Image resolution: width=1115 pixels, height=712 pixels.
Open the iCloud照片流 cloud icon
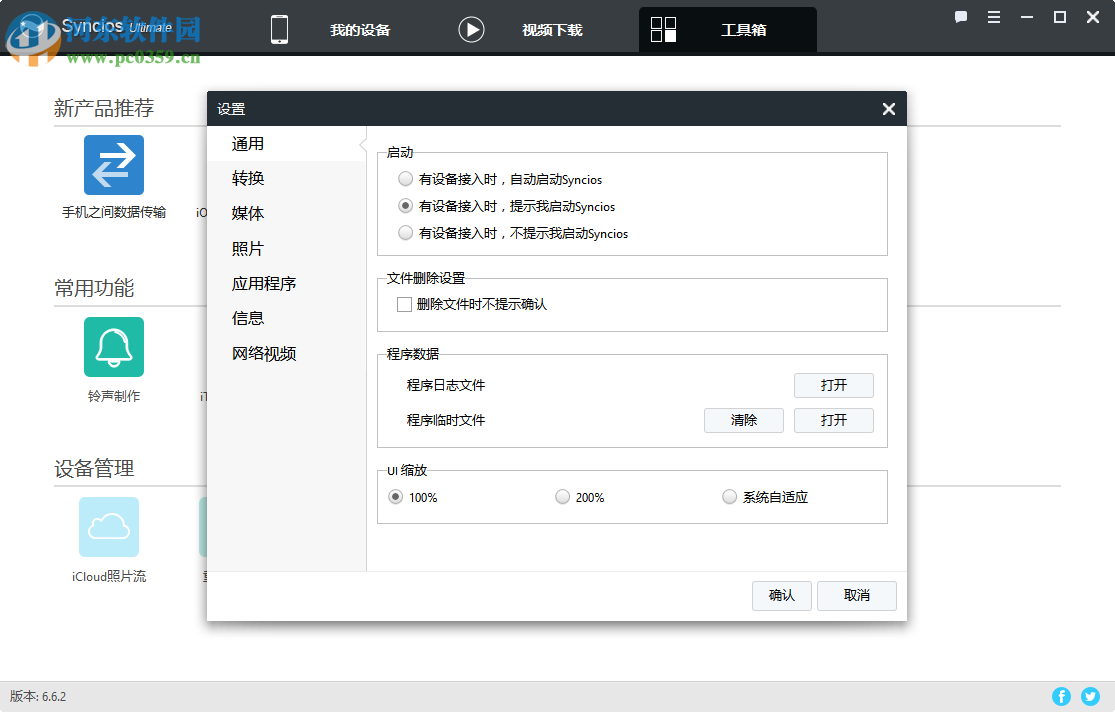point(108,526)
